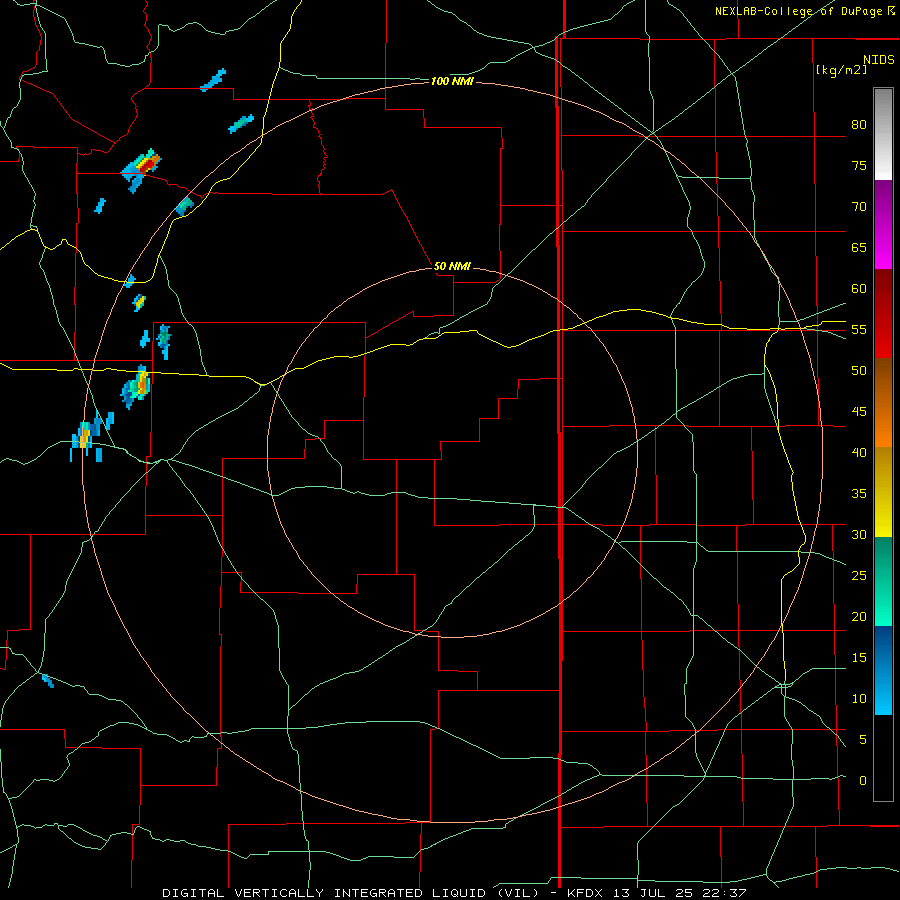Click the orange-brown segment of the color bar
900x900 pixels.
(883, 402)
